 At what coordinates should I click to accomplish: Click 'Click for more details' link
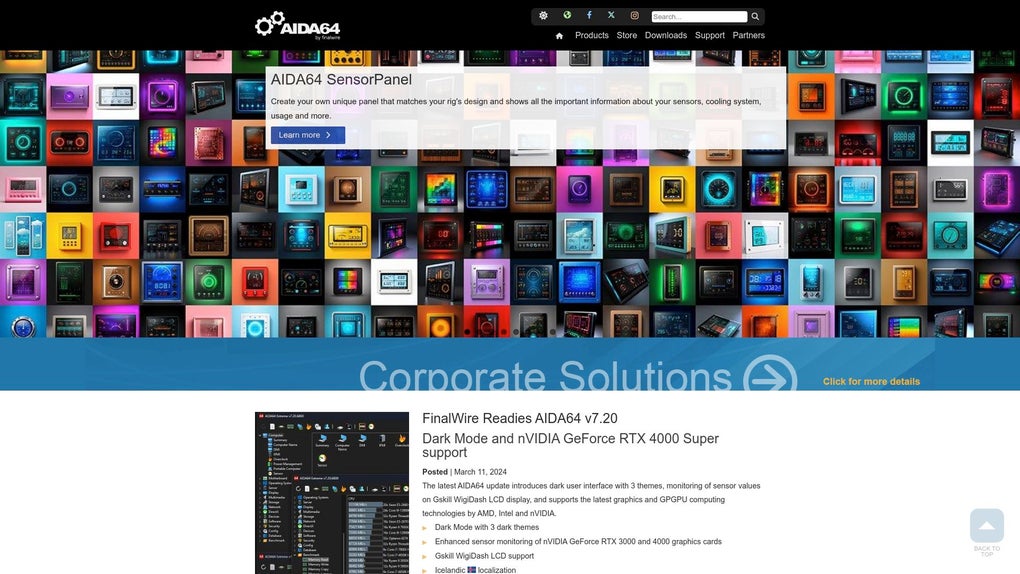coord(871,381)
